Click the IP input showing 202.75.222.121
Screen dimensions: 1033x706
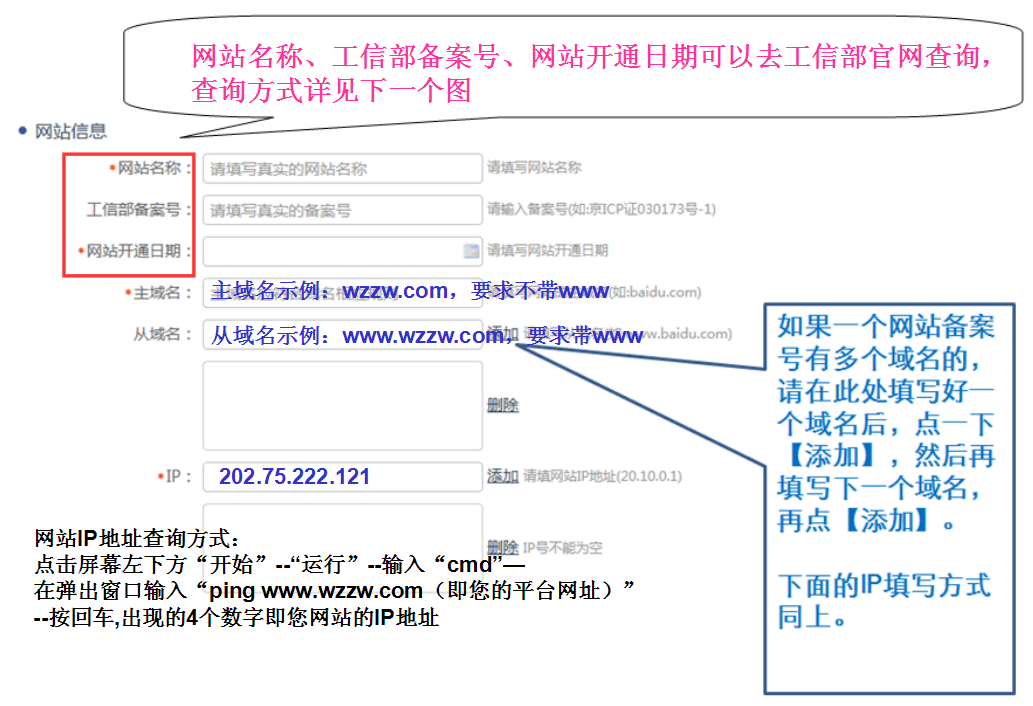coord(342,477)
